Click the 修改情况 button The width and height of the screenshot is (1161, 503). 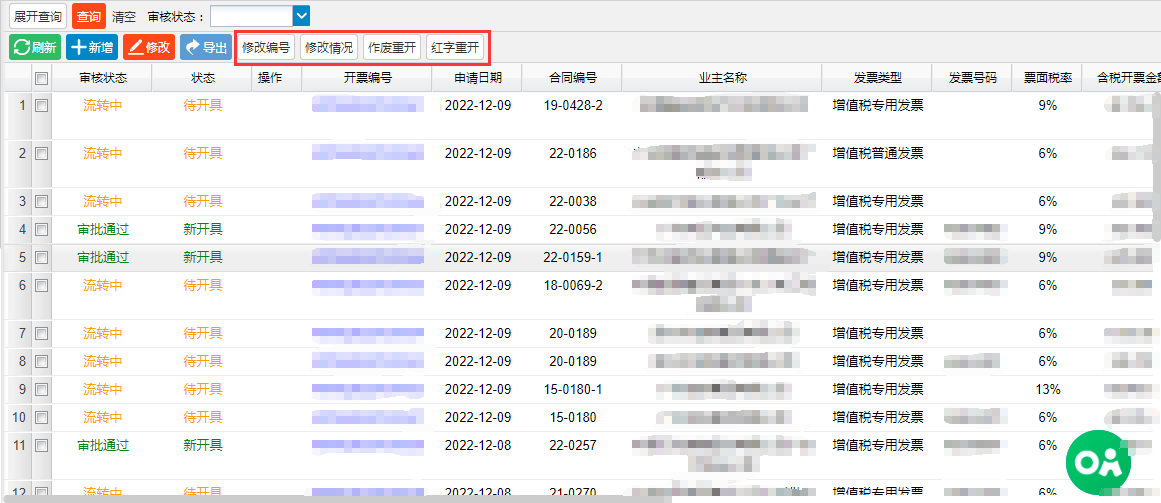[329, 47]
